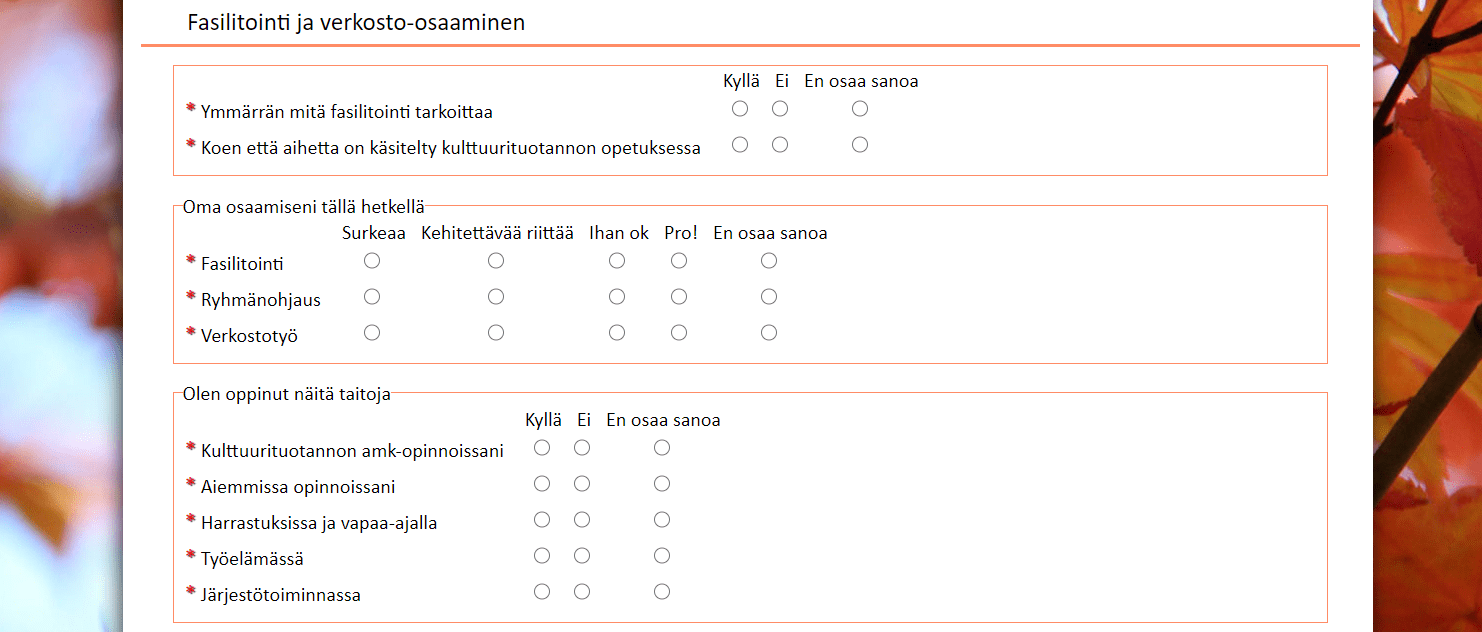Viewport: 1482px width, 632px height.
Task: Choose En osaa sanoa for Ryhmänohjaus
Action: 769,297
